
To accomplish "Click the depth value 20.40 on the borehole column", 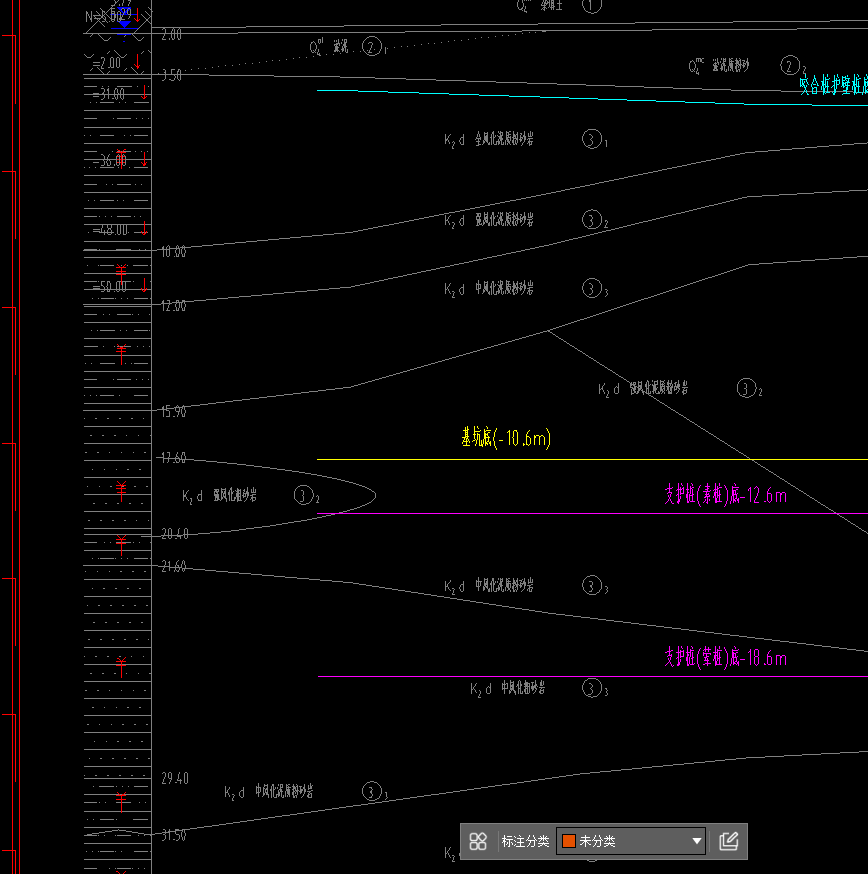I will coord(174,535).
